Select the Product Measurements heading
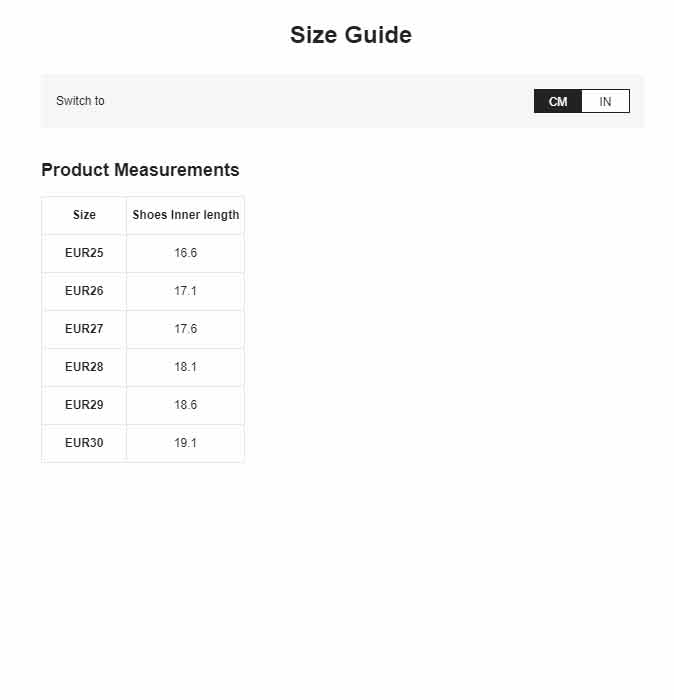Image resolution: width=674 pixels, height=700 pixels. 140,170
